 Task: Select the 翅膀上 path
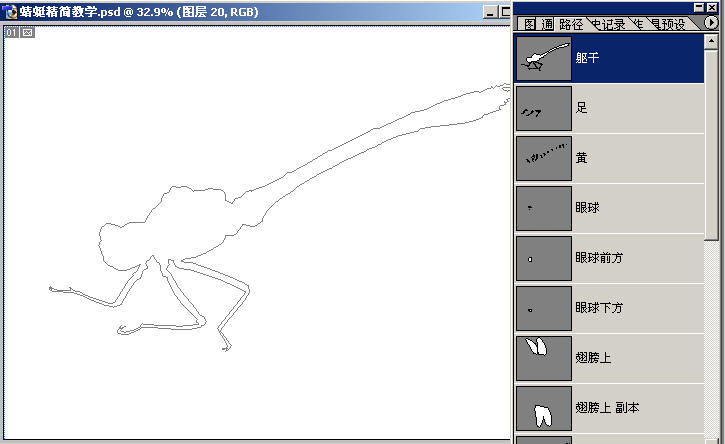coord(609,358)
